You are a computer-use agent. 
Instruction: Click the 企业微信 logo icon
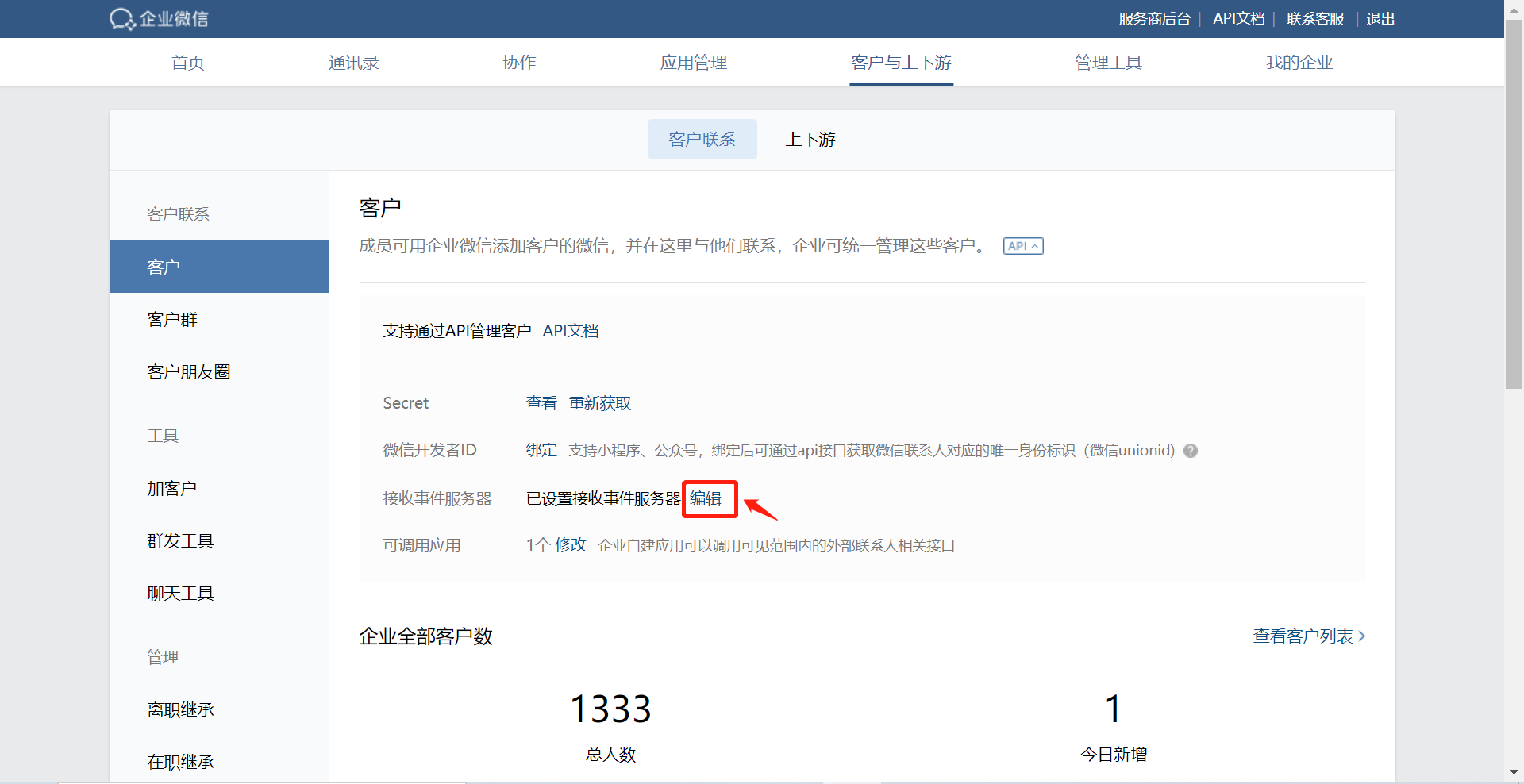pyautogui.click(x=122, y=19)
